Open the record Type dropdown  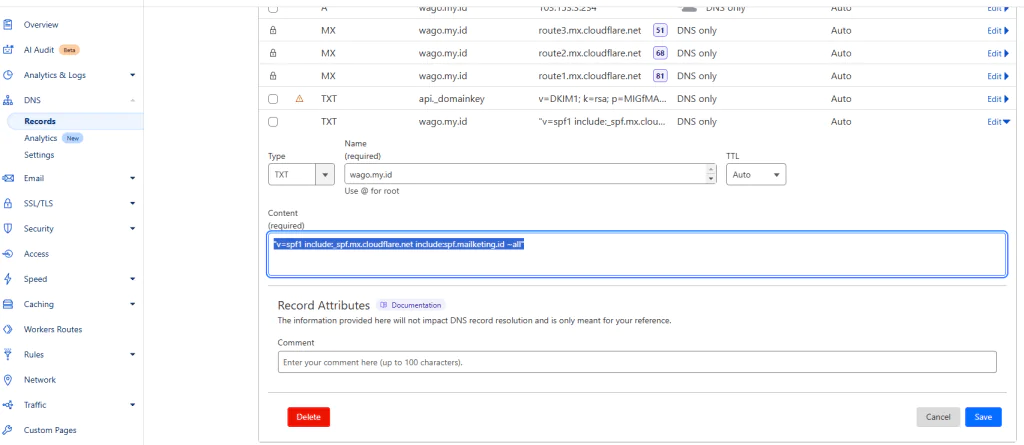click(x=301, y=174)
